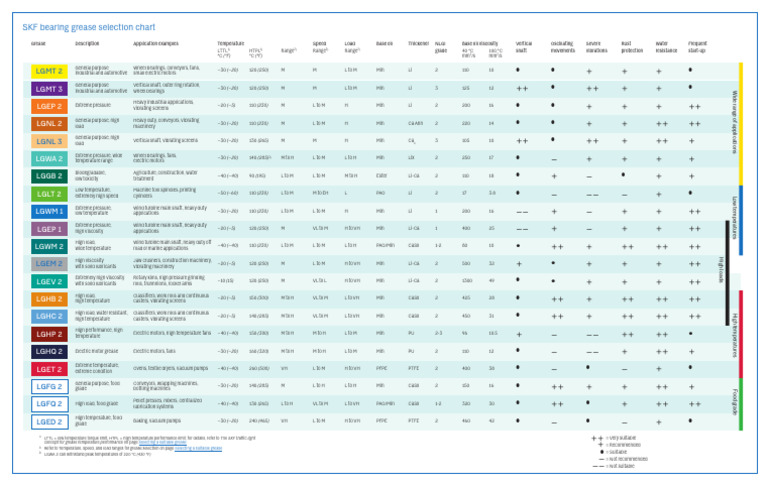
Task: Click the ++ very suitable legend entry
Action: [x=614, y=438]
